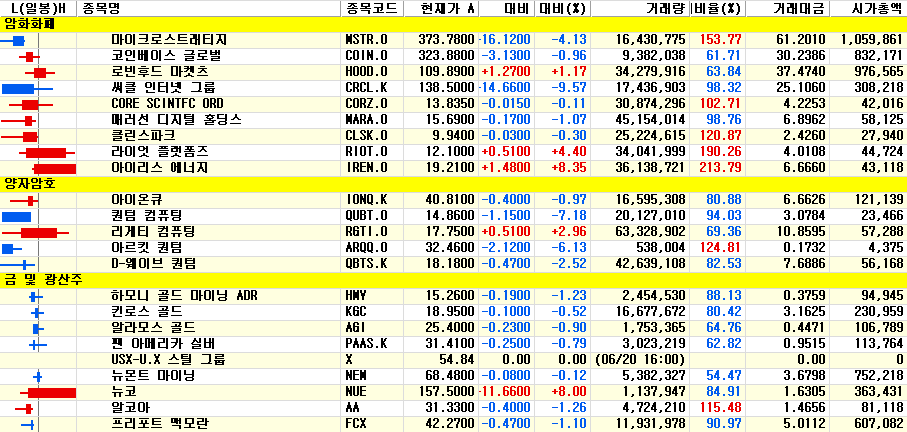Viewport: 907px width, 432px height.
Task: Click the 157.5000 price cell
Action: point(446,392)
